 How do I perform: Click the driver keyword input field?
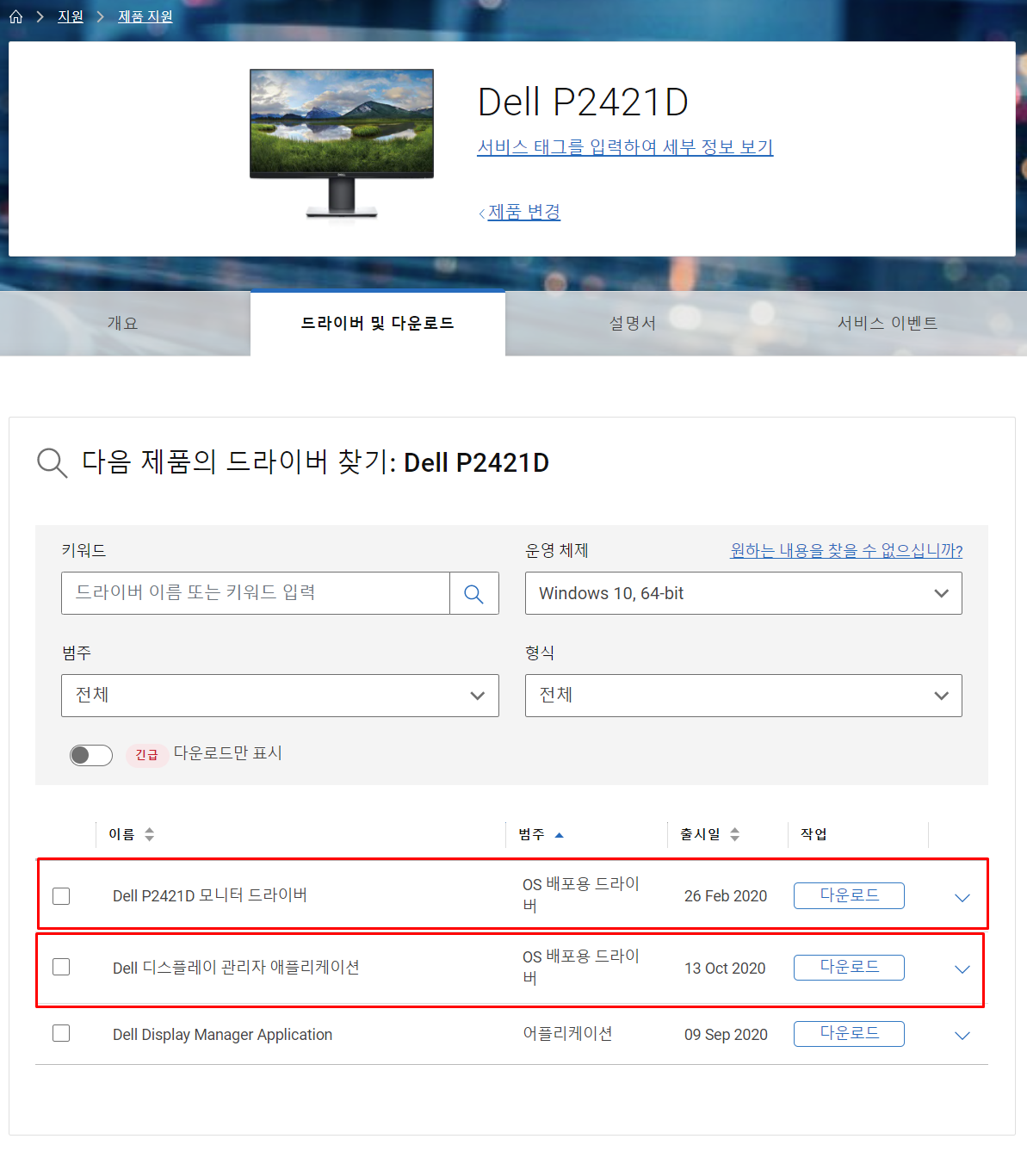[256, 593]
